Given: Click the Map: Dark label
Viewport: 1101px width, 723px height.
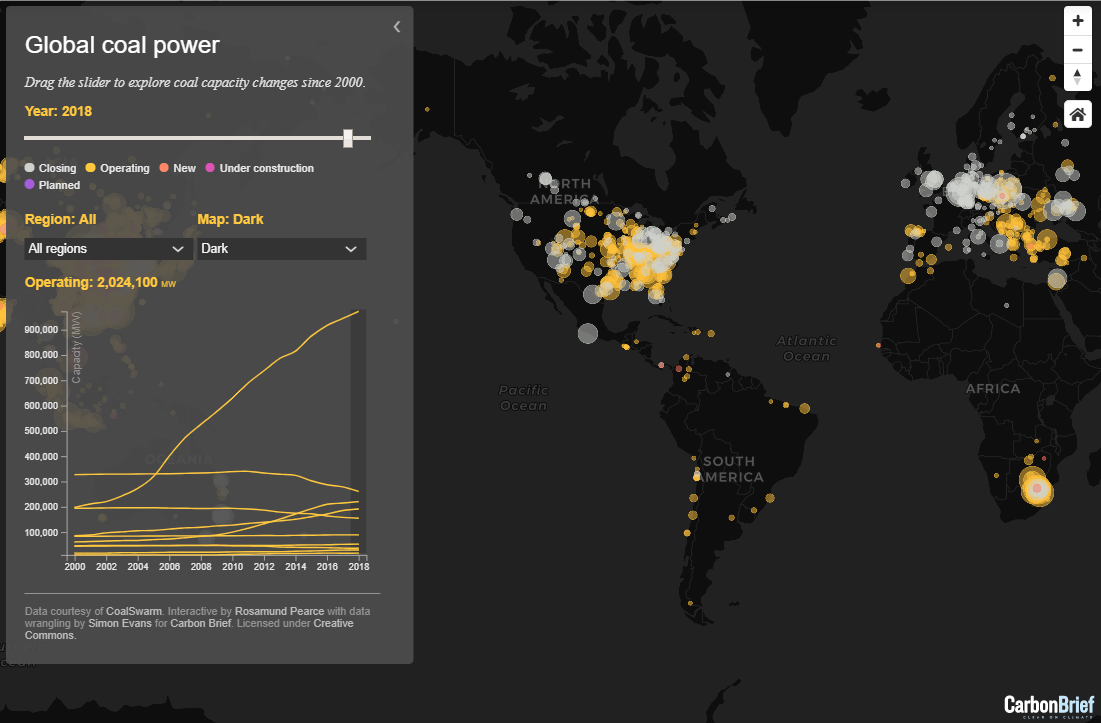Looking at the screenshot, I should [230, 219].
